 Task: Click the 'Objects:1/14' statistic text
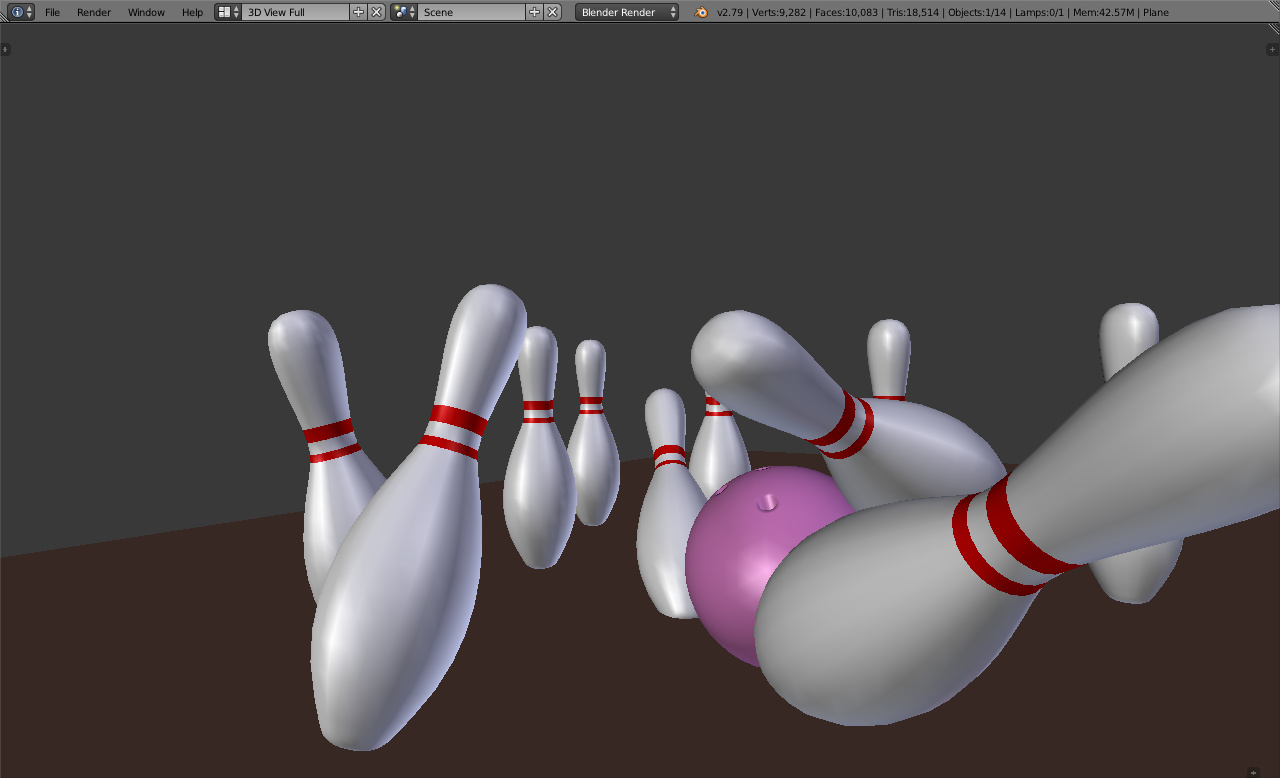pyautogui.click(x=979, y=13)
